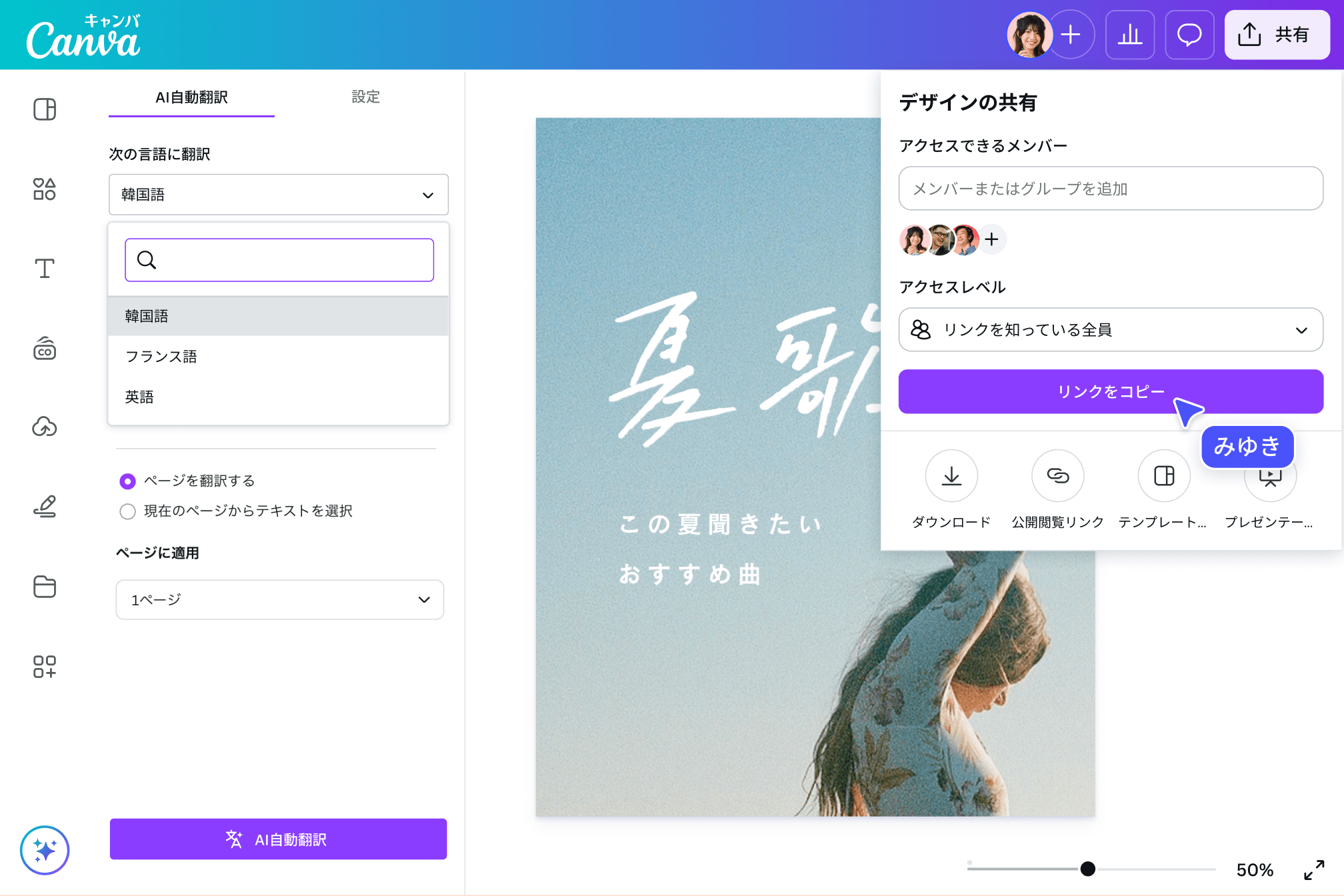Viewport: 1344px width, 896px height.
Task: Select the おすすめ曲 text on canvas
Action: point(691,574)
